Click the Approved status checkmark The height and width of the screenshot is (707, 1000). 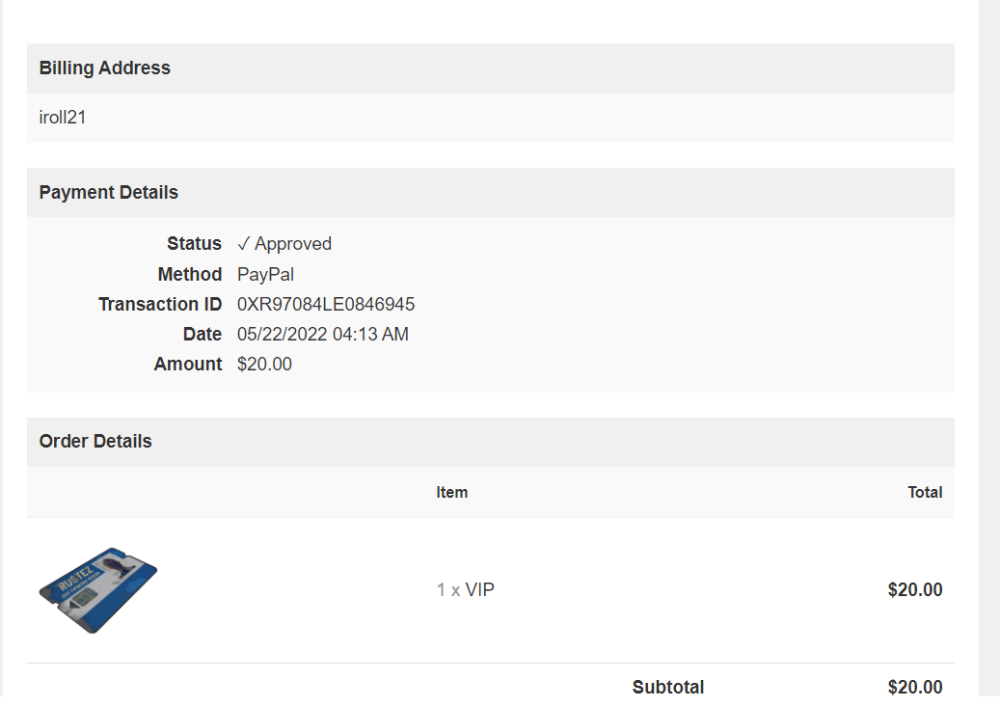point(244,244)
